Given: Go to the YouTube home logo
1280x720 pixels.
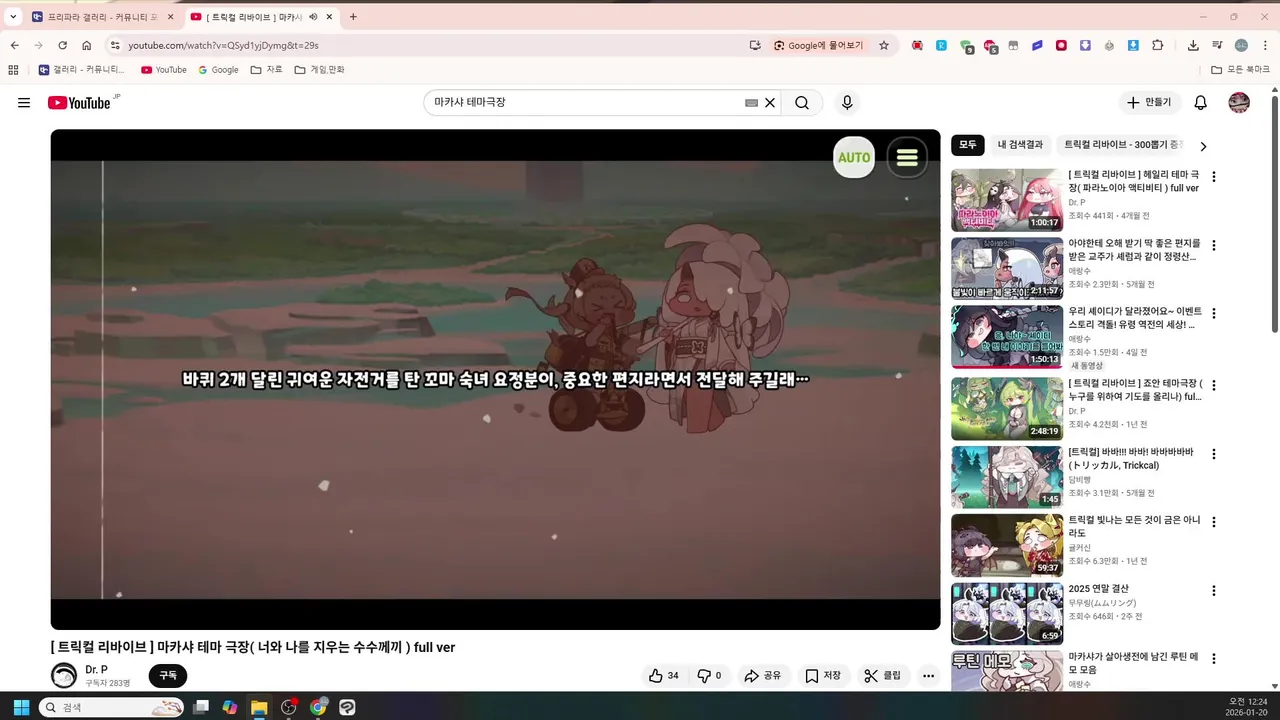Looking at the screenshot, I should (x=79, y=103).
